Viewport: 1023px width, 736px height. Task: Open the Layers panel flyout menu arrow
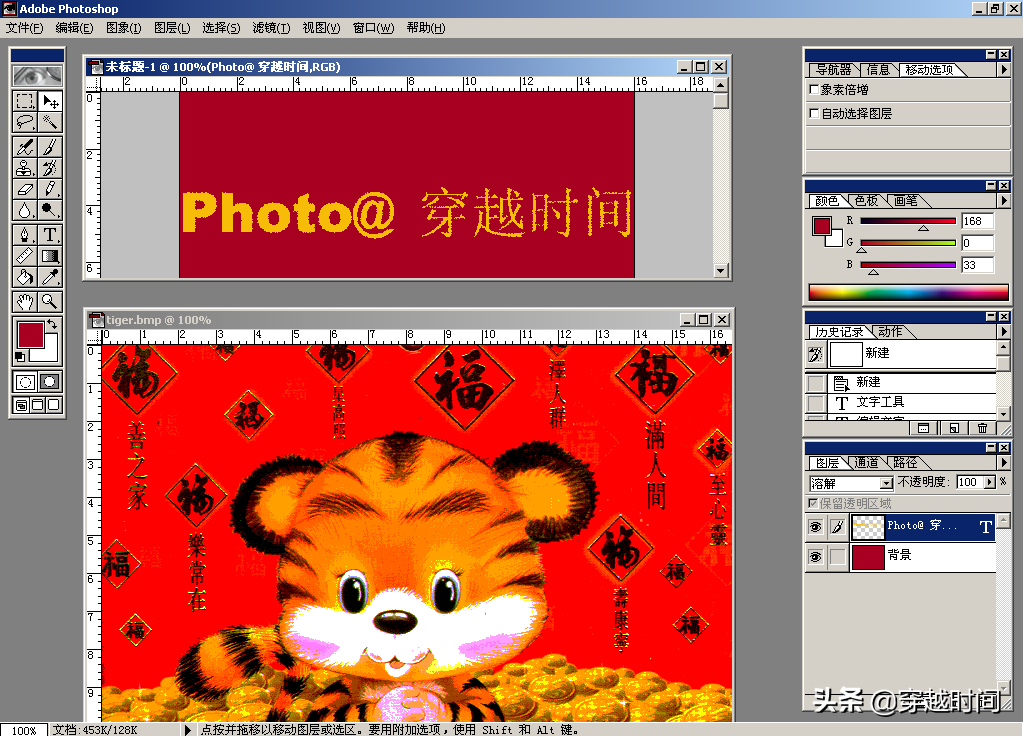coord(1004,463)
